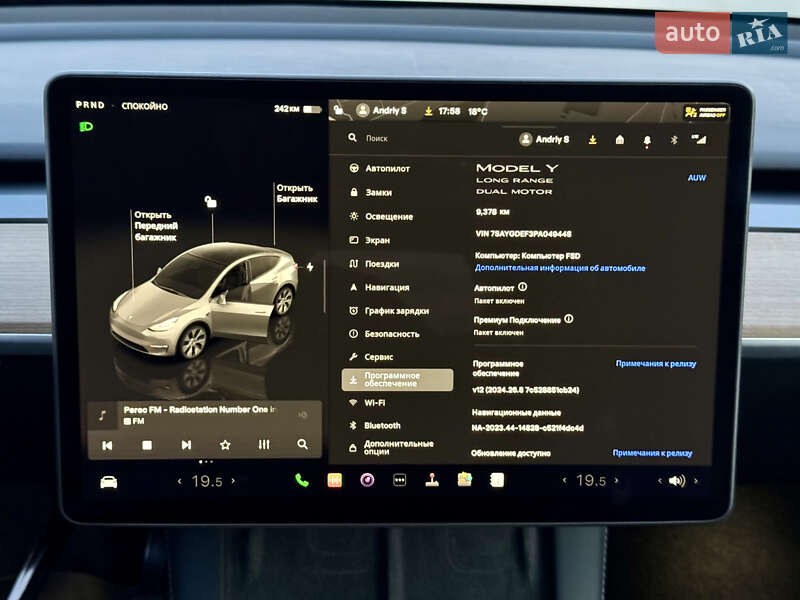Open the Toybox app icon
The image size is (800, 600).
click(465, 480)
